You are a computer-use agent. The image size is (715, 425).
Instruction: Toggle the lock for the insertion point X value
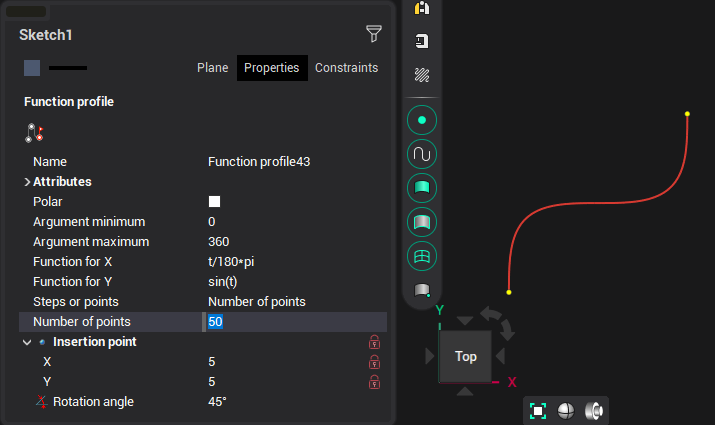(x=375, y=362)
